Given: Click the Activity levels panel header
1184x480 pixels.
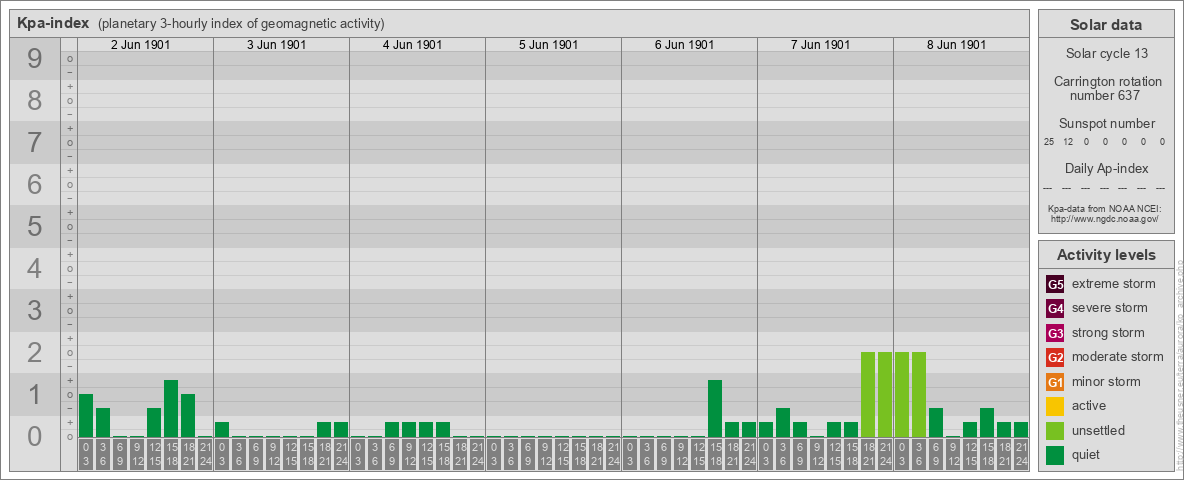Looking at the screenshot, I should pos(1106,255).
